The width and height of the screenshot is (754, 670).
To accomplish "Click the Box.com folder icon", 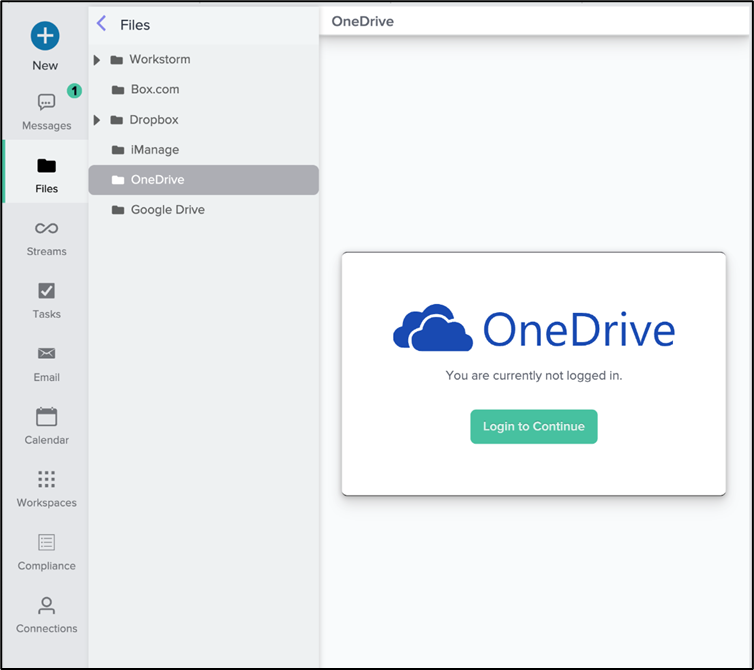I will [x=118, y=90].
